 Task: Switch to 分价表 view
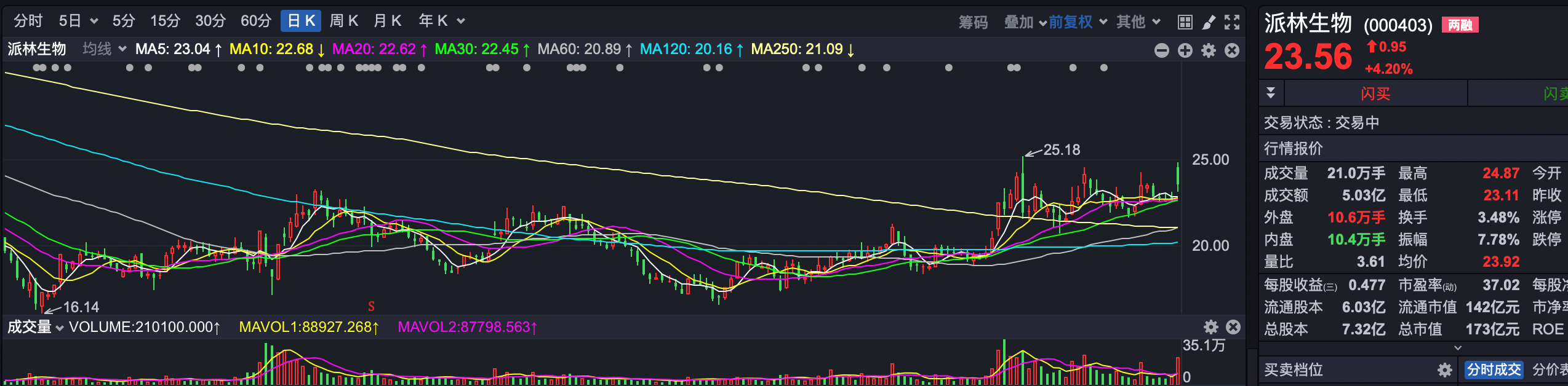pos(1550,370)
